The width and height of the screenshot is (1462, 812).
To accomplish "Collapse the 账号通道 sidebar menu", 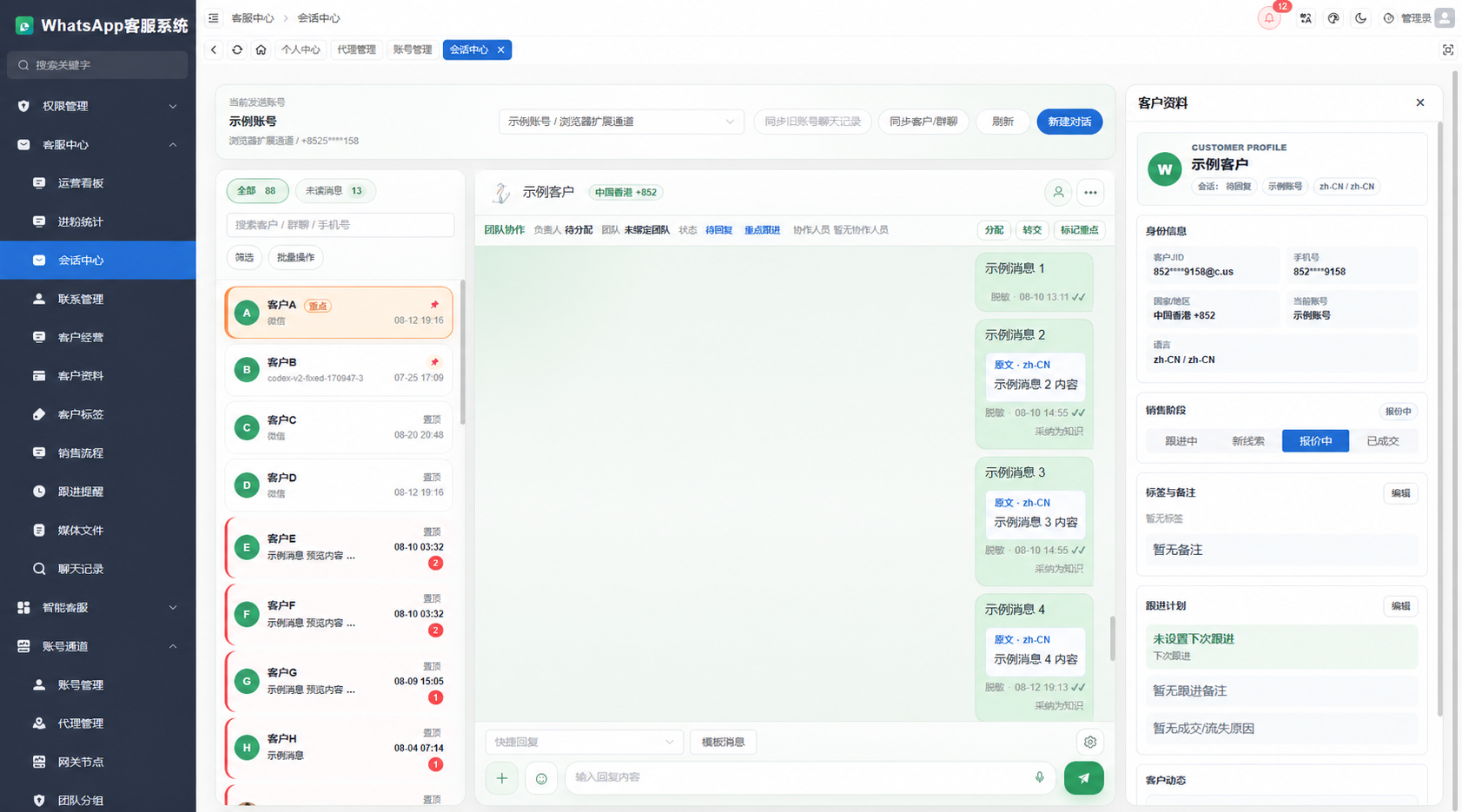I will (97, 646).
